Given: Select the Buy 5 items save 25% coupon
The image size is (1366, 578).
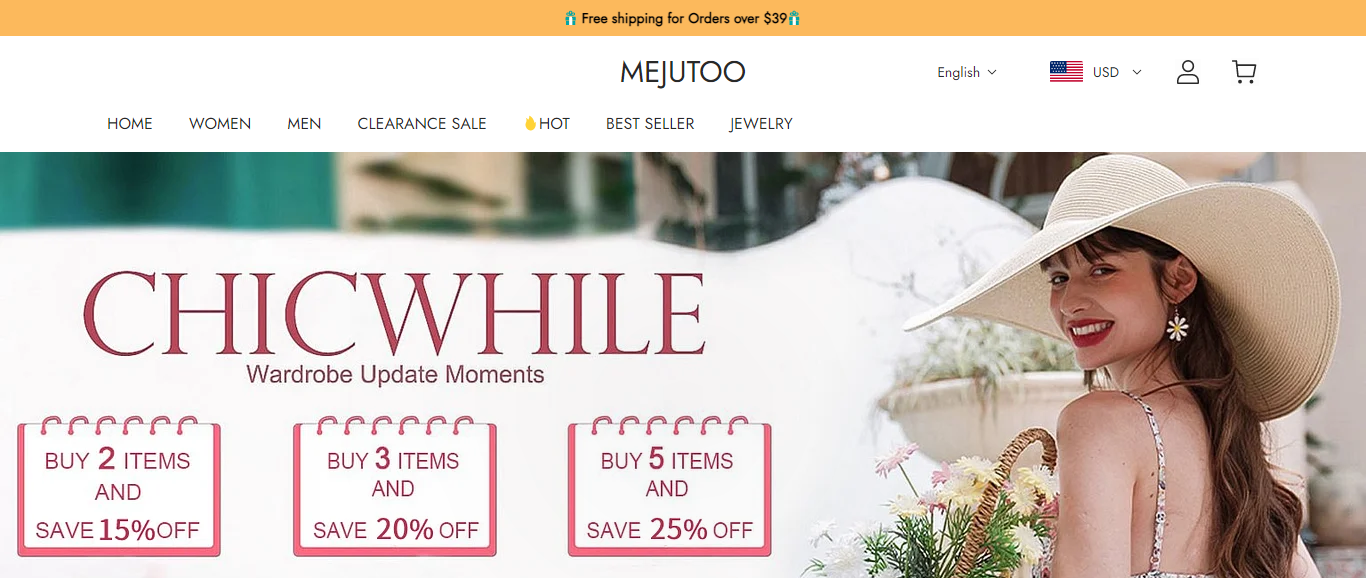Looking at the screenshot, I should tap(670, 487).
